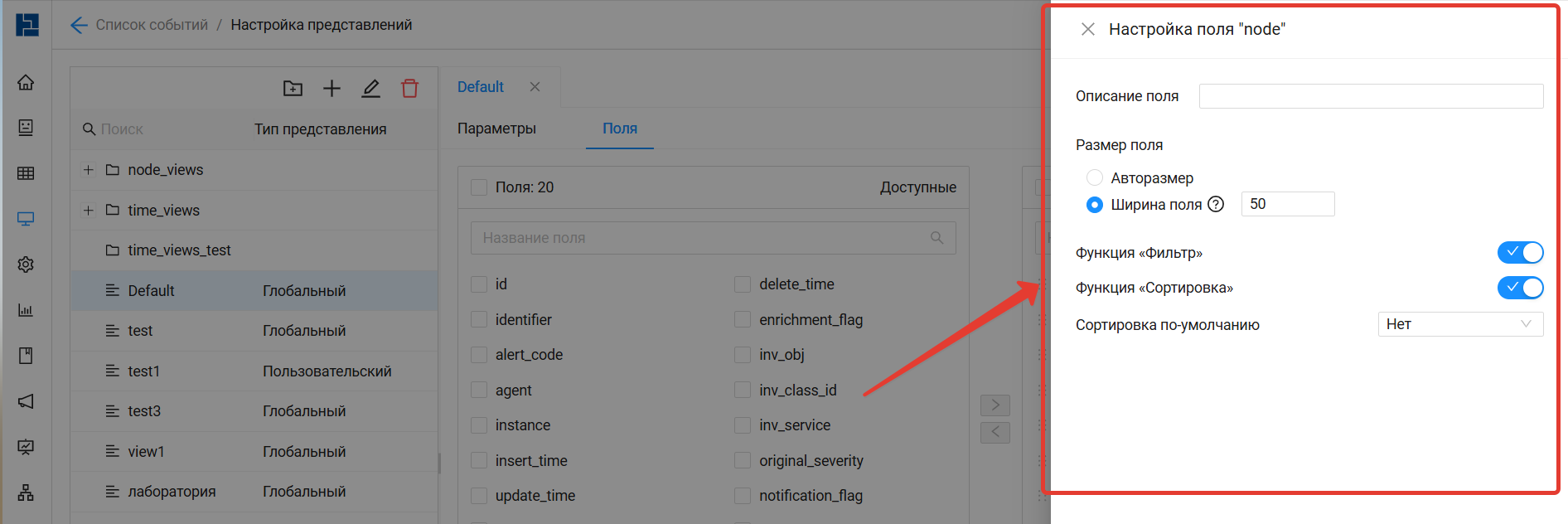Open Сортировка по-умолчанию dropdown
1568x524 pixels.
click(x=1459, y=324)
